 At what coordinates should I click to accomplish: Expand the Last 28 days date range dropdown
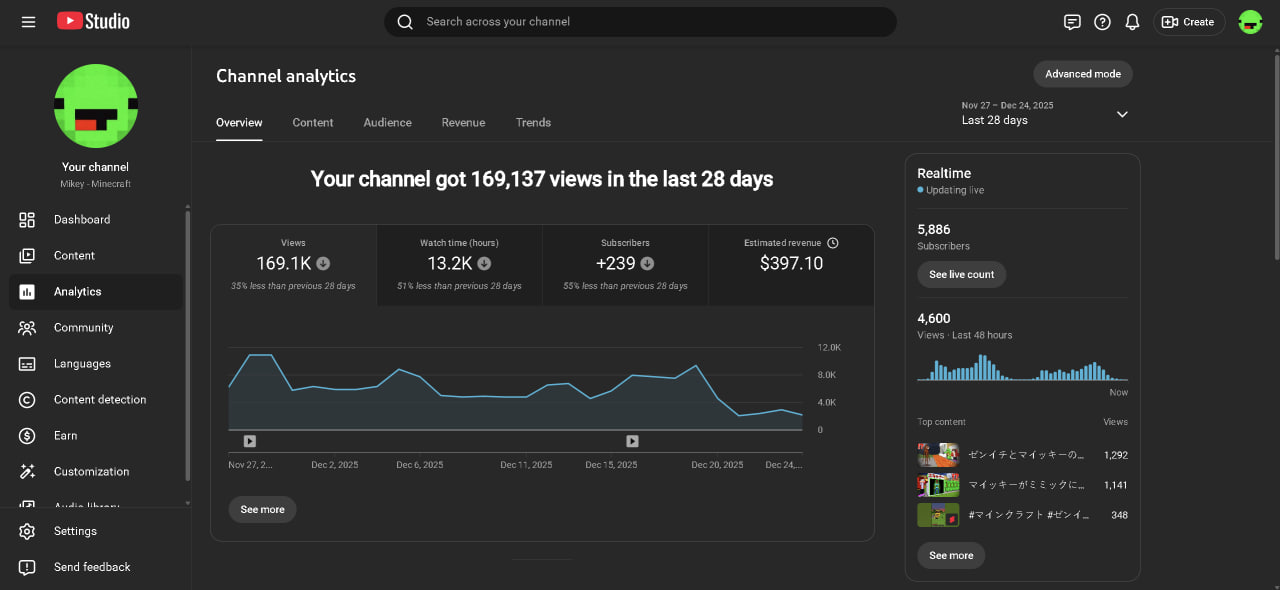coord(1122,114)
